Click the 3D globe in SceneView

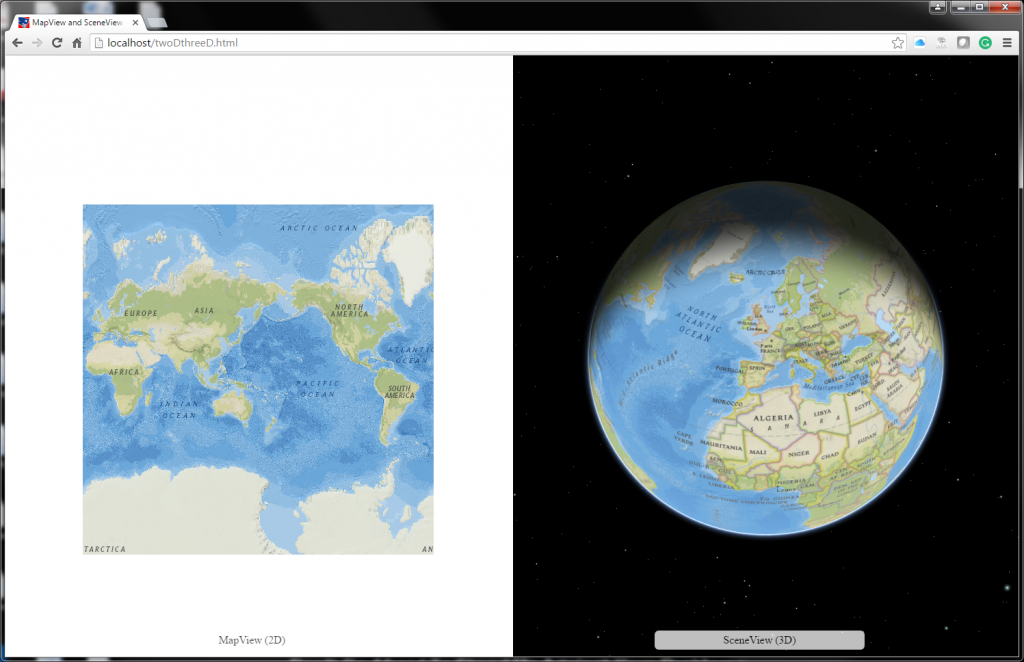click(765, 358)
